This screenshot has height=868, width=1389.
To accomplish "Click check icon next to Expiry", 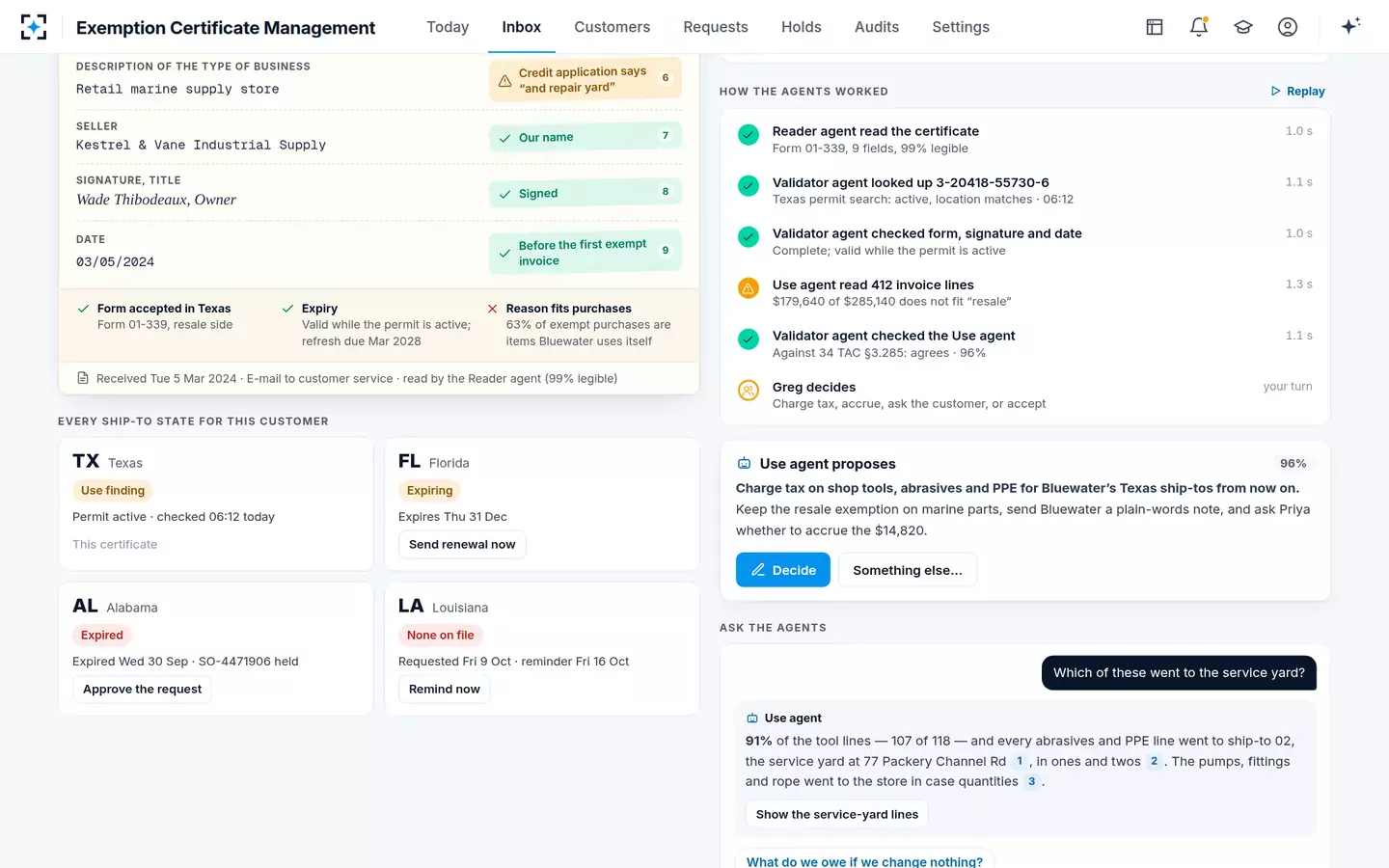I will pos(287,309).
